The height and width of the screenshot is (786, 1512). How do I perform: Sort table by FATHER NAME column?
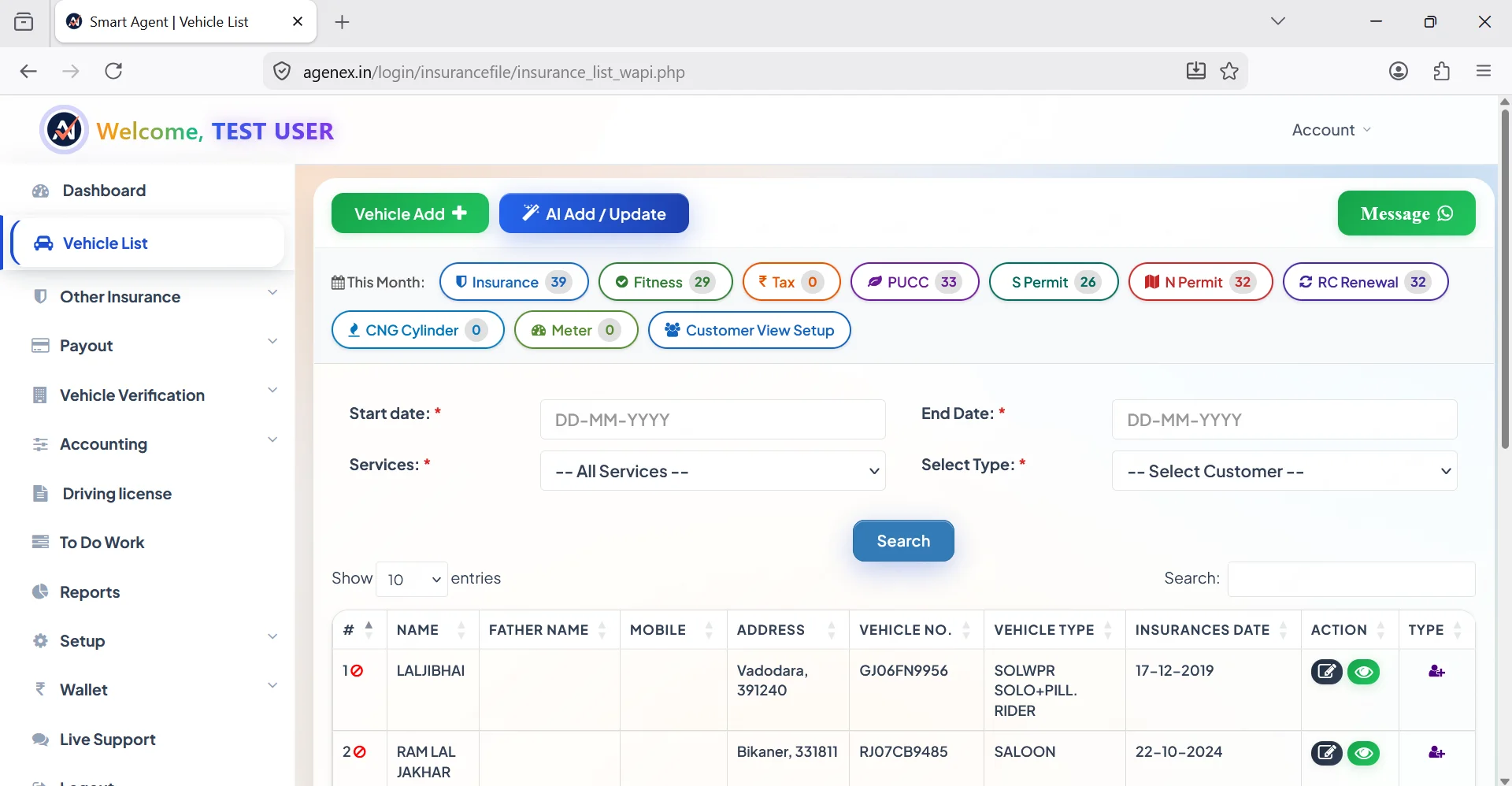click(549, 630)
